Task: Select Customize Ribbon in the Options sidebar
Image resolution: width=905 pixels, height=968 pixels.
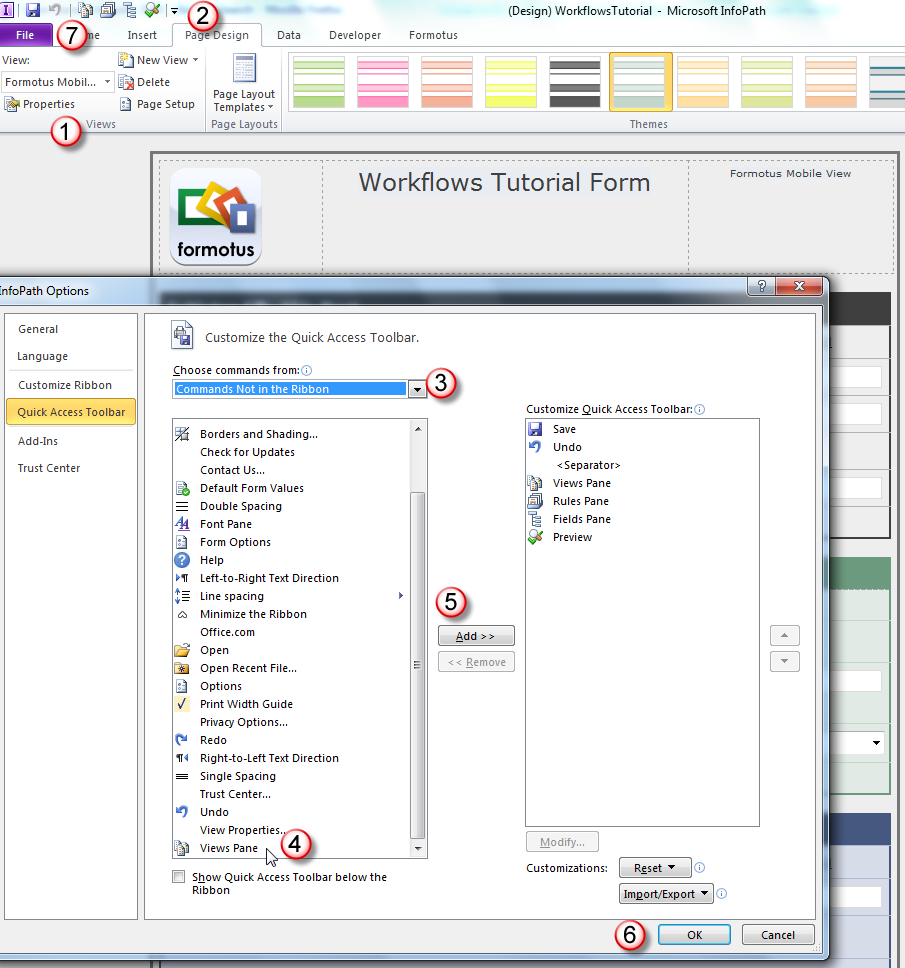Action: pyautogui.click(x=66, y=384)
